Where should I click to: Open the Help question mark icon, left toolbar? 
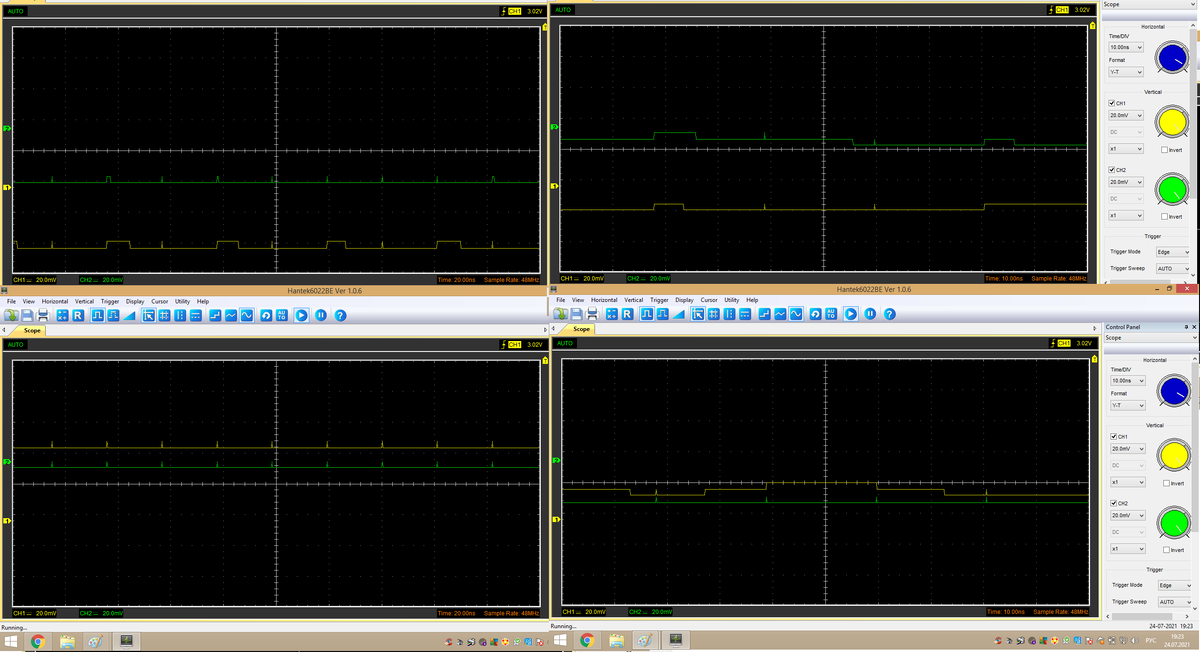click(x=340, y=316)
